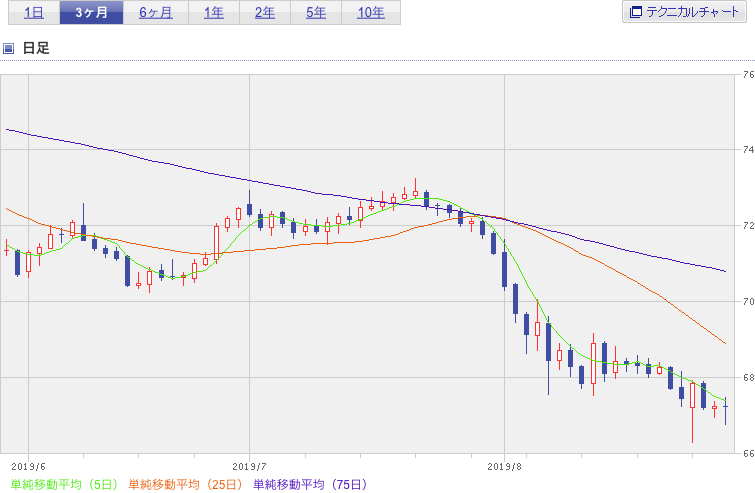This screenshot has height=493, width=755.
Task: Click the 74 y-axis price label
Action: 748,150
